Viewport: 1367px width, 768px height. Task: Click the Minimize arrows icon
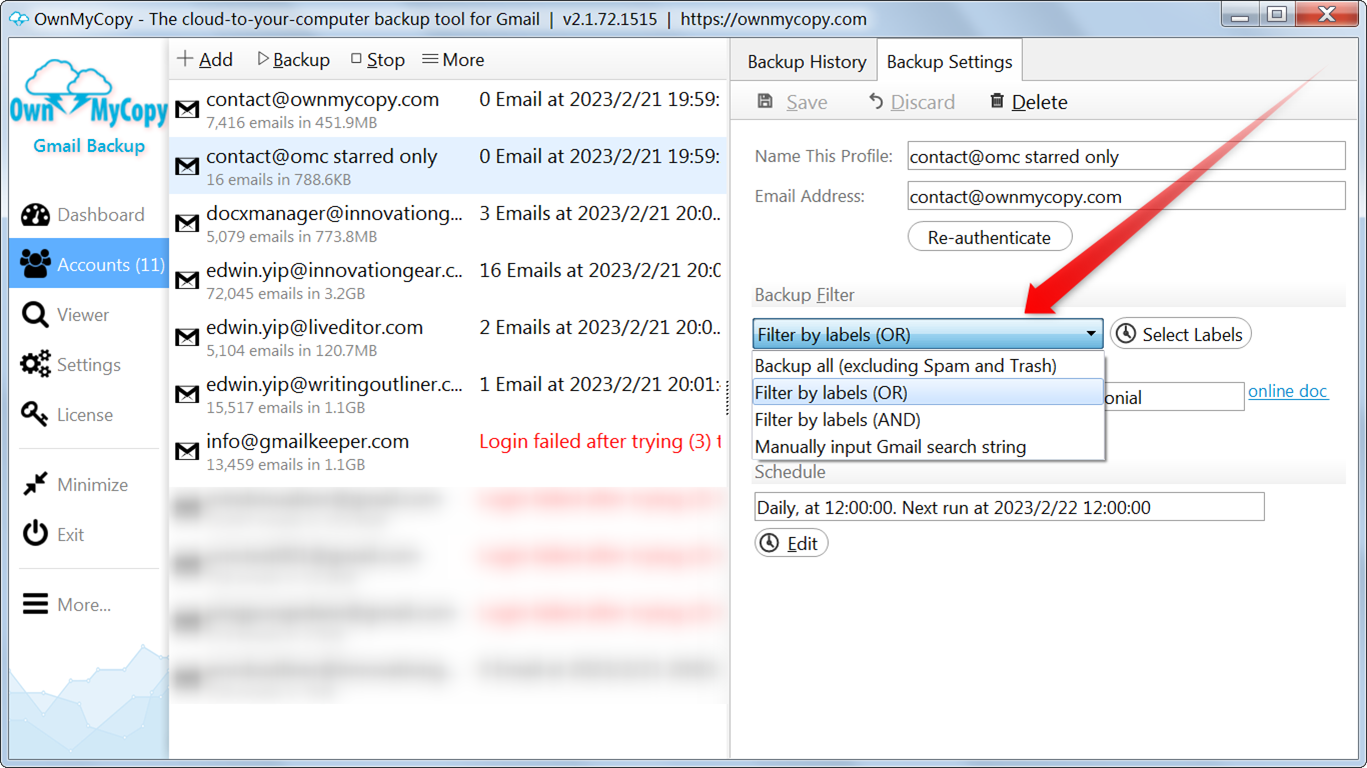(35, 484)
